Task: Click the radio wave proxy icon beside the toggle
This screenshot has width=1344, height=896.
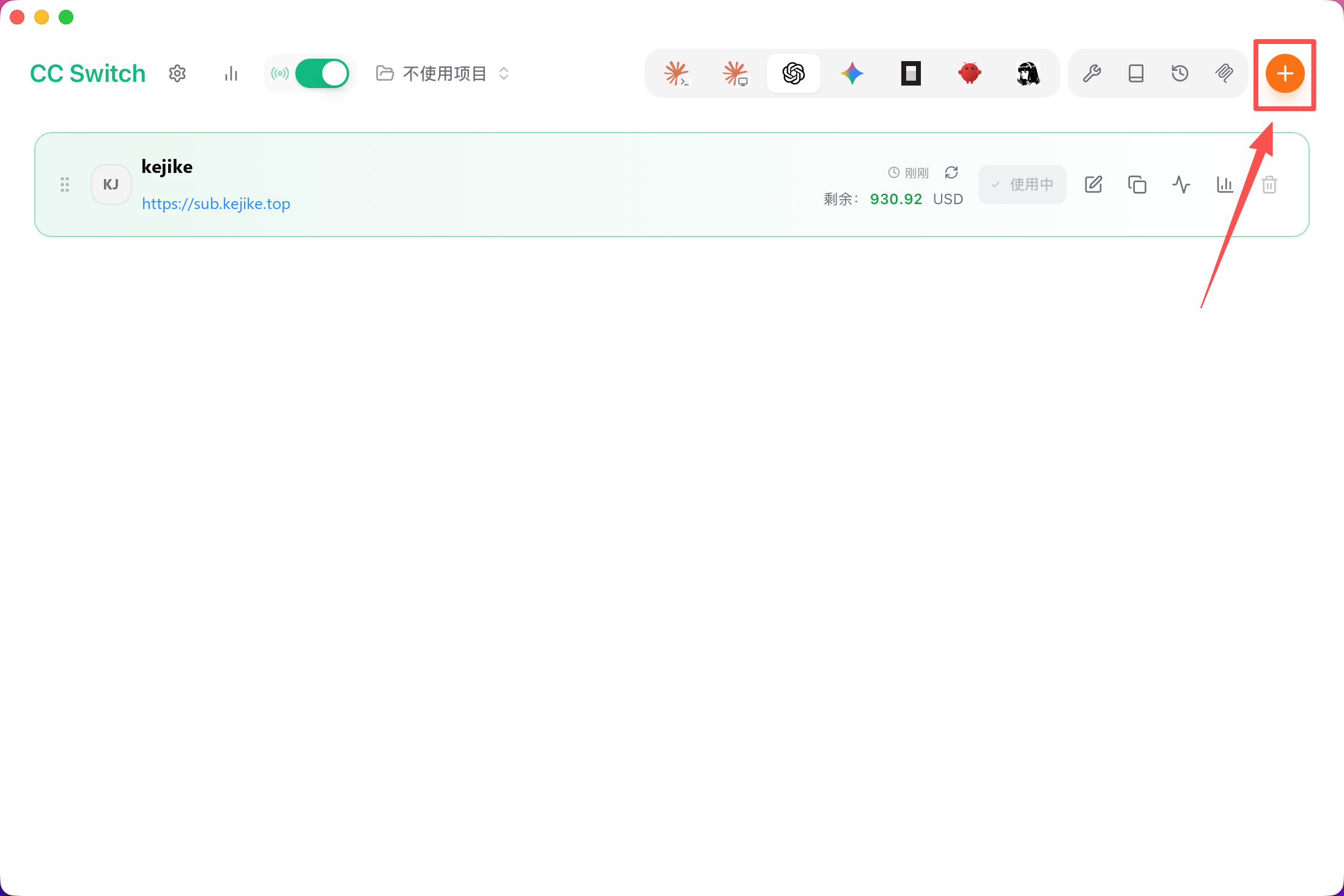Action: [x=280, y=73]
